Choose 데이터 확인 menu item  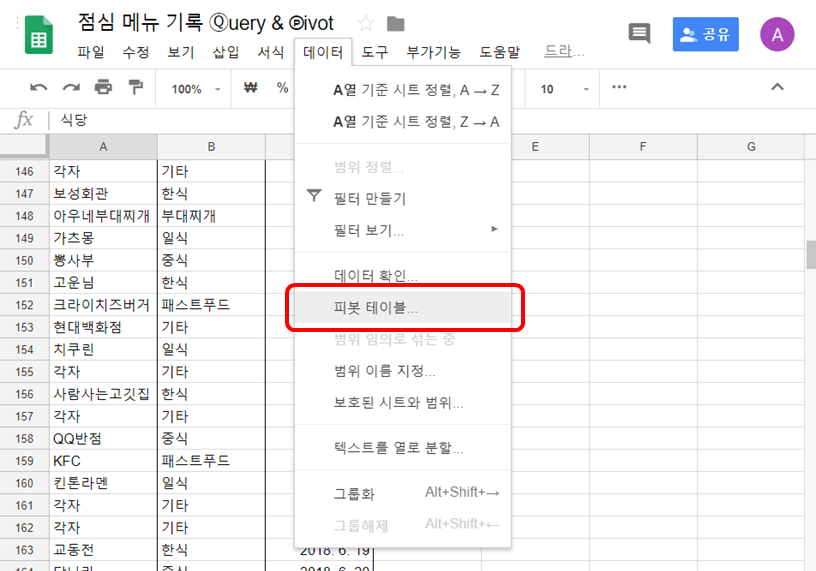pos(403,275)
